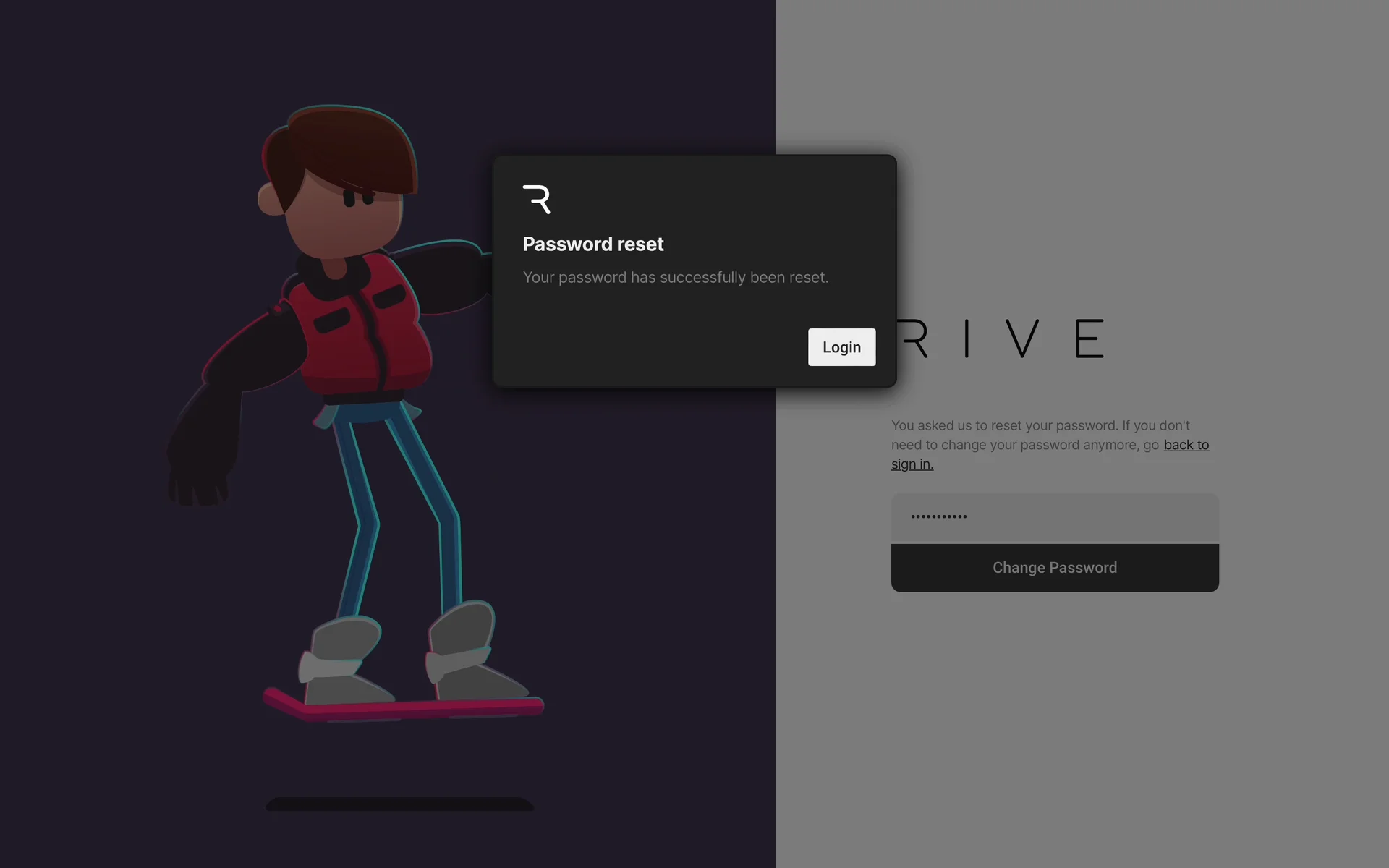Click the 'Password reset' dialog heading
This screenshot has width=1389, height=868.
click(x=592, y=244)
